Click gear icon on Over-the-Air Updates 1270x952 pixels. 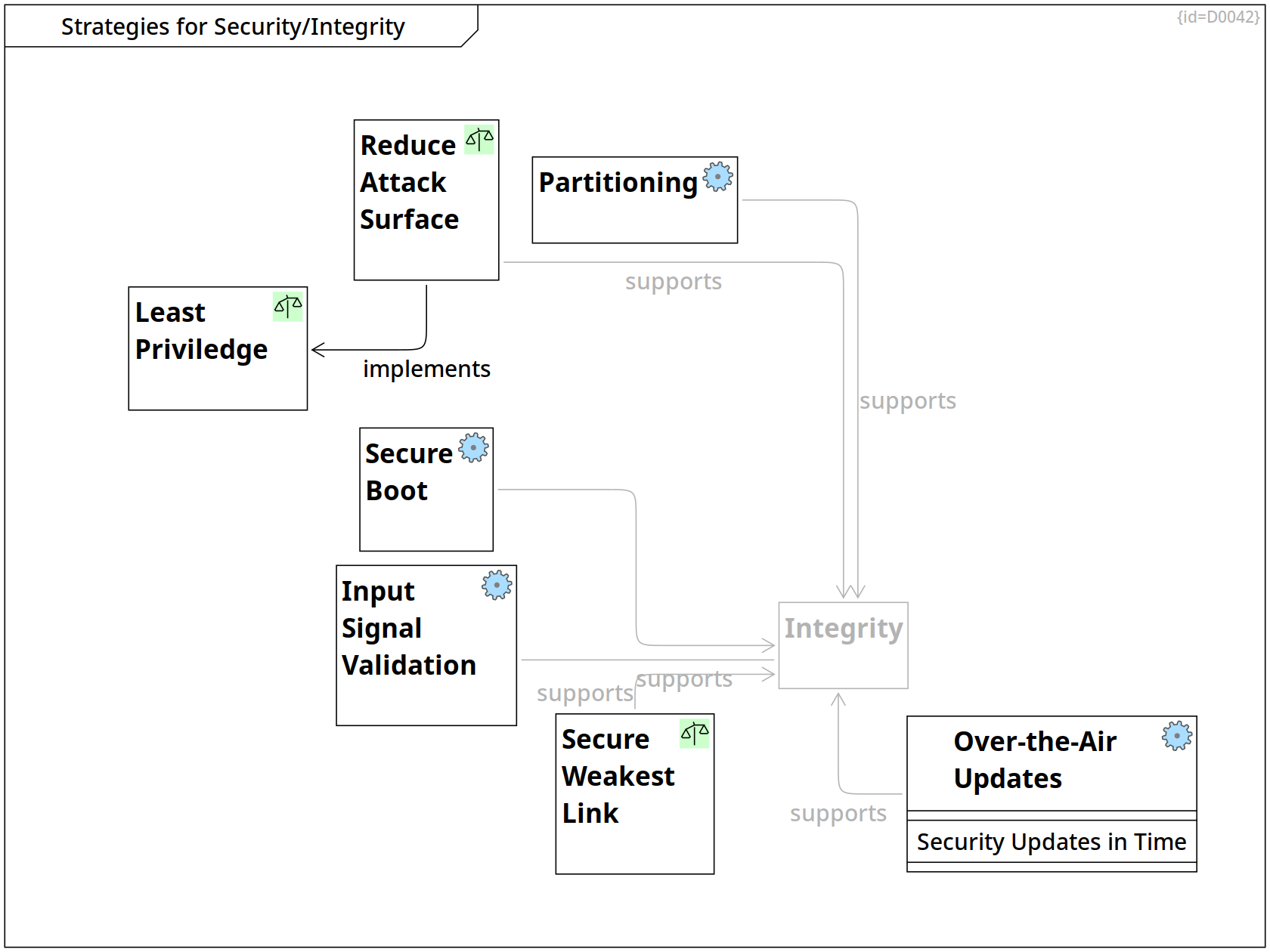(1177, 736)
